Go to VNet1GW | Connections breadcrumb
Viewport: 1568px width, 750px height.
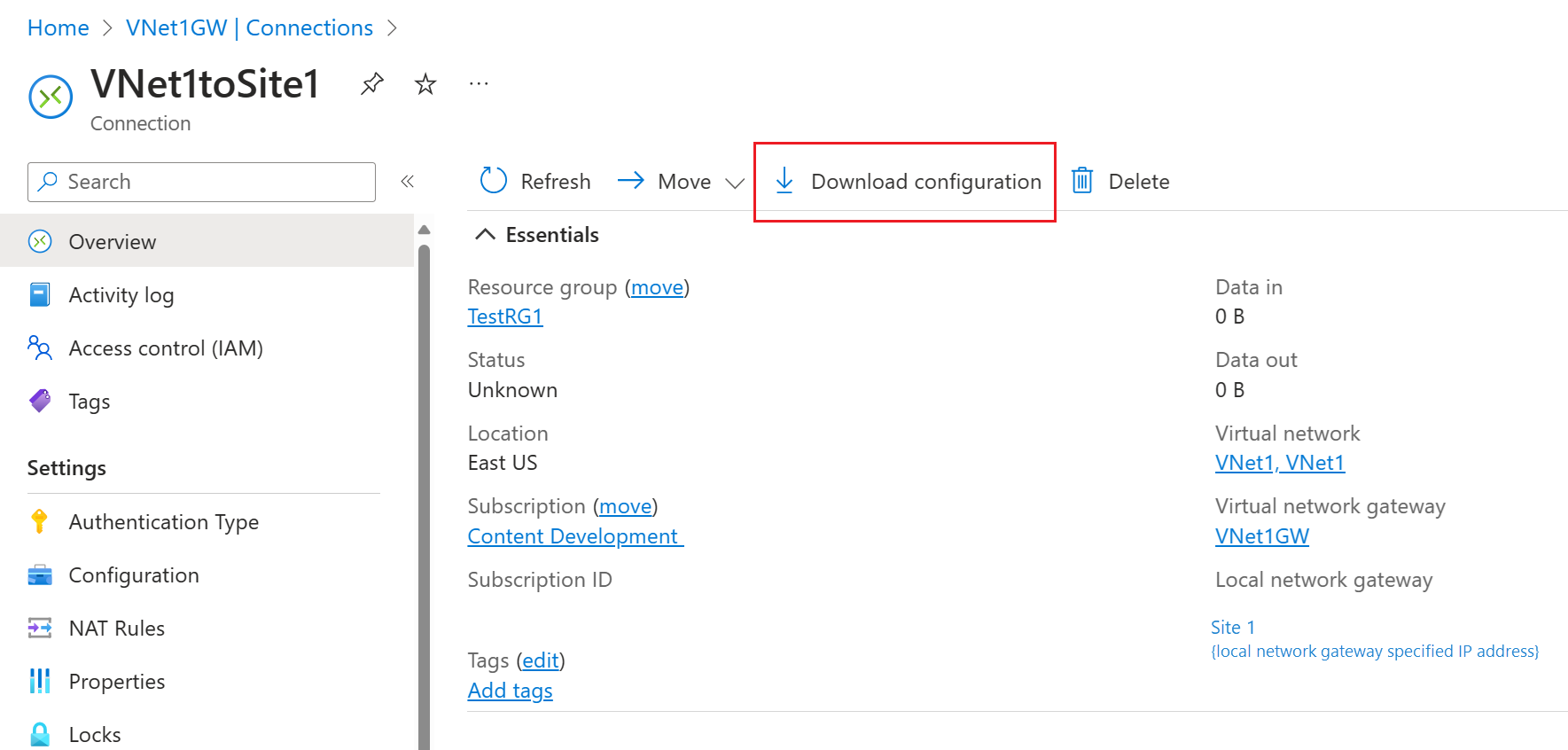coord(249,27)
